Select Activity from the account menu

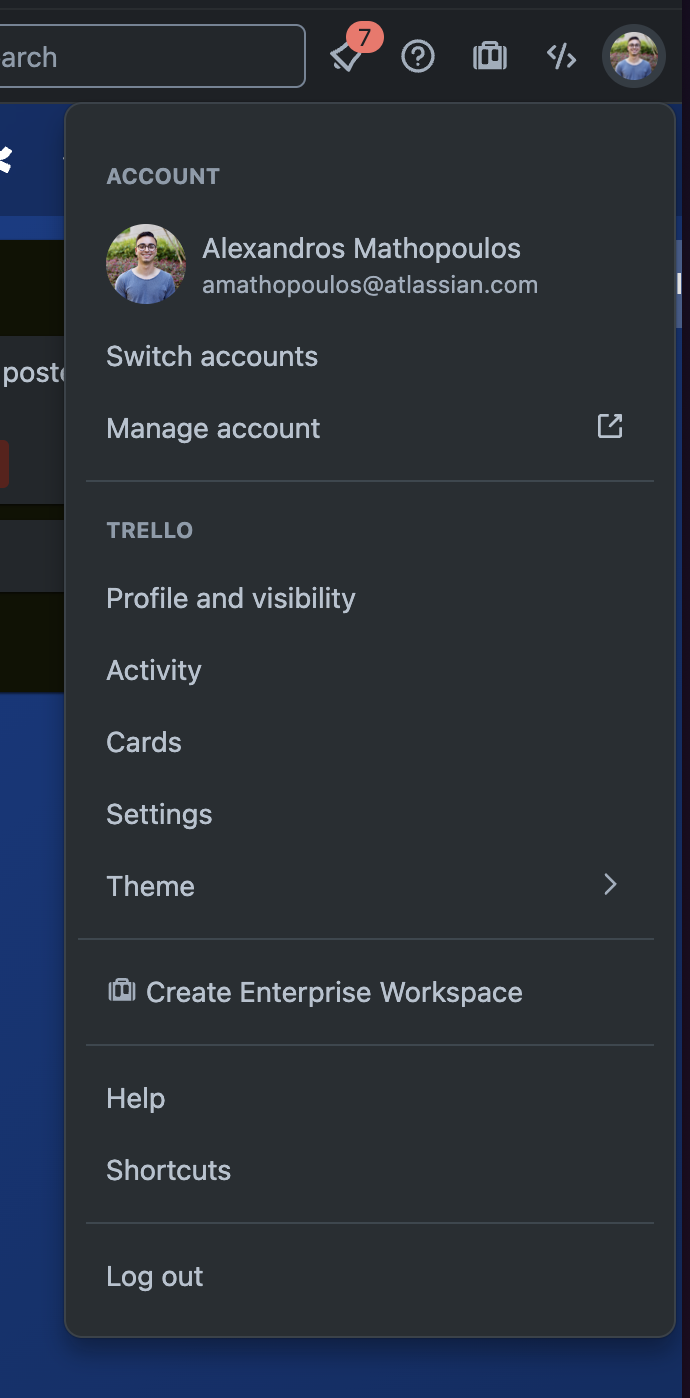[x=153, y=670]
